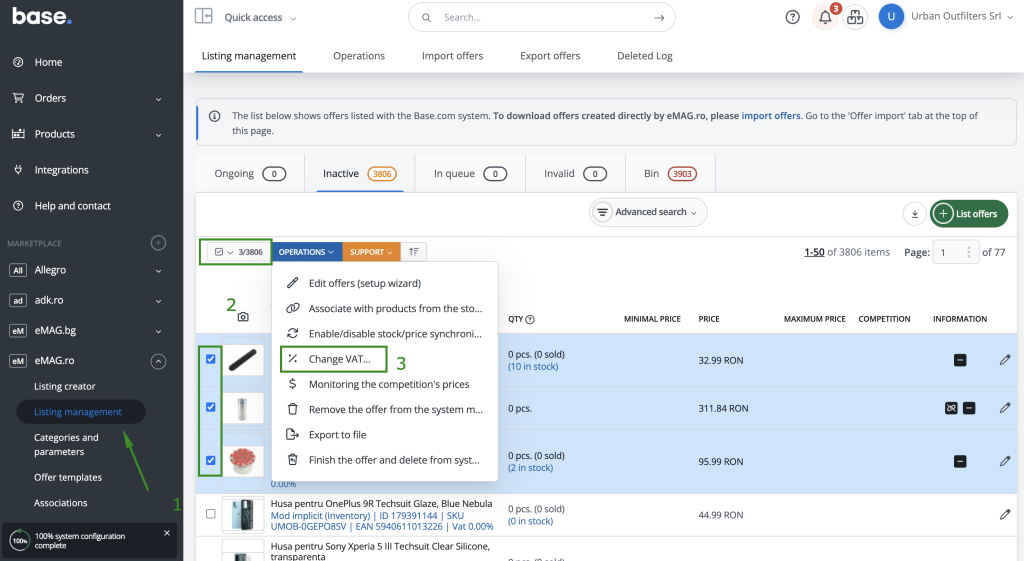Open notifications bell icon
The image size is (1024, 561).
pyautogui.click(x=825, y=17)
